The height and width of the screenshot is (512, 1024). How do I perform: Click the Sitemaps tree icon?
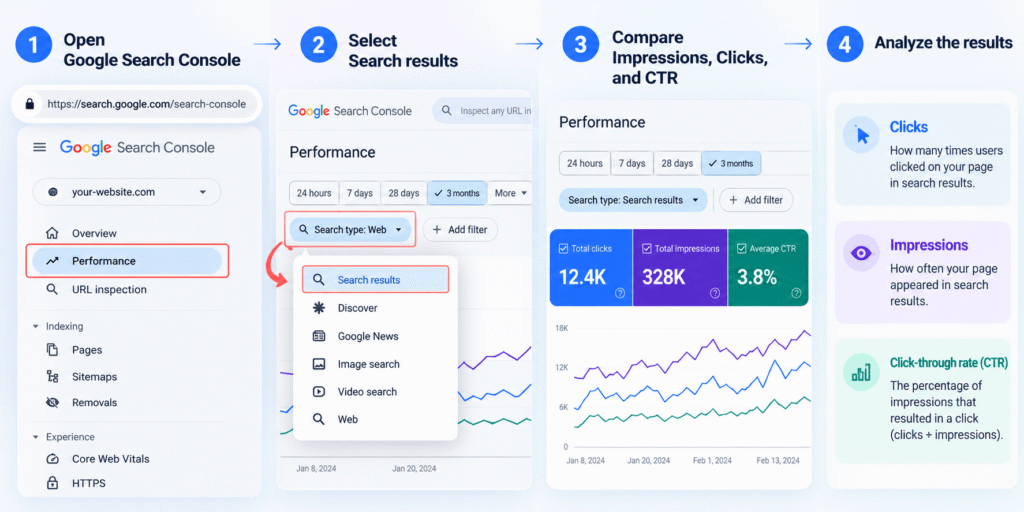click(52, 377)
